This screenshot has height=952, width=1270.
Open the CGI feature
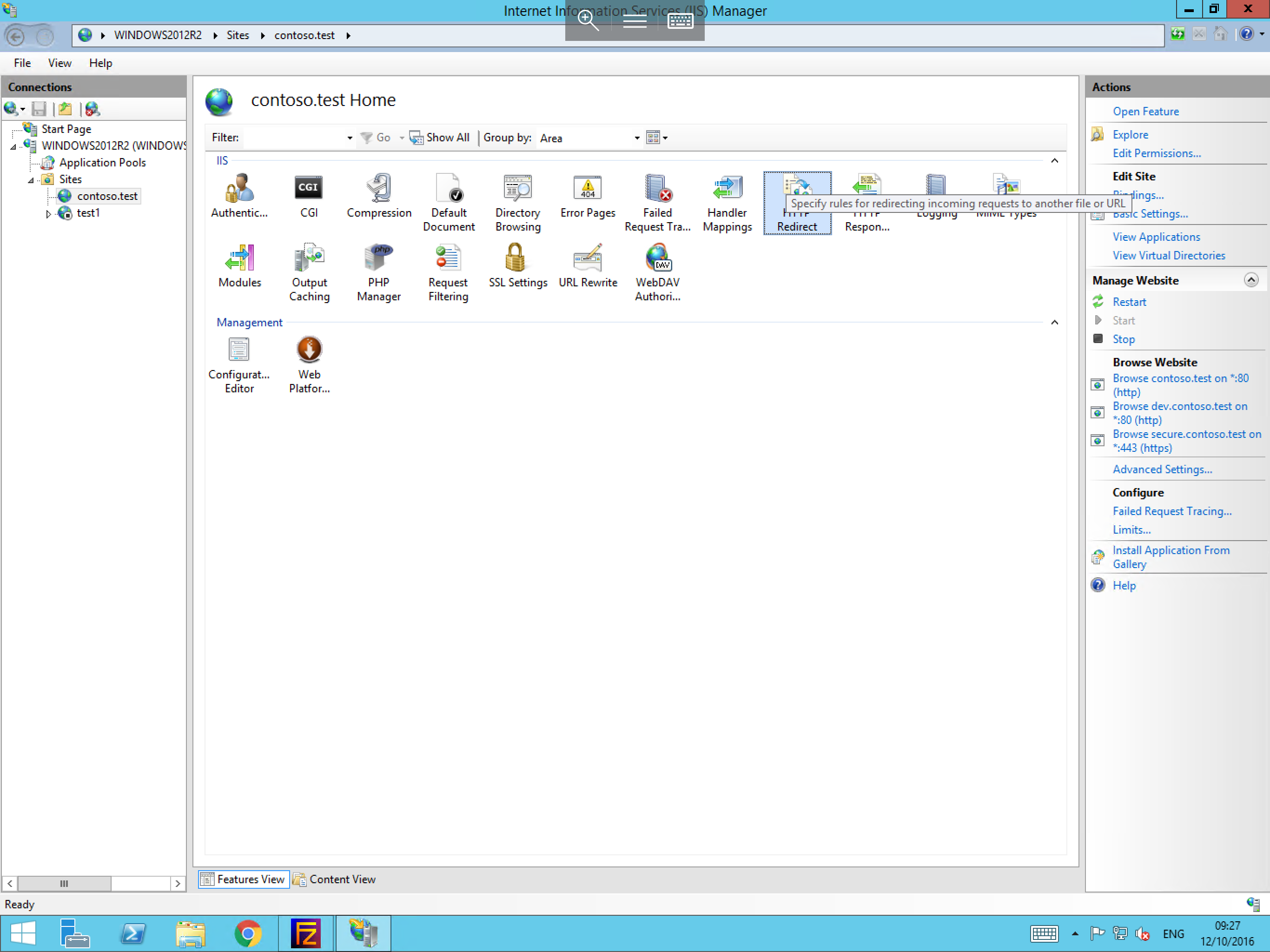coord(309,196)
